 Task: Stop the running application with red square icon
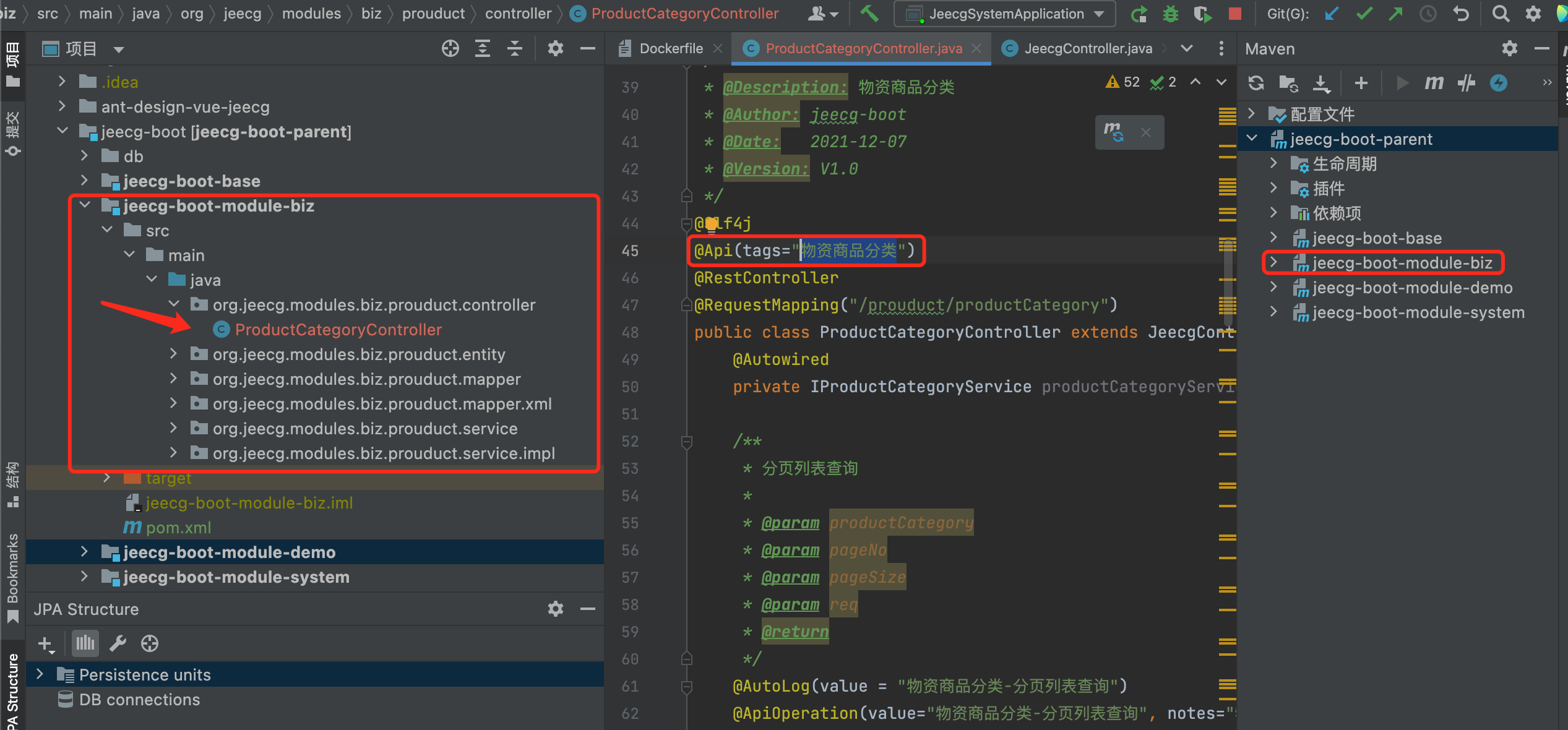[x=1234, y=14]
